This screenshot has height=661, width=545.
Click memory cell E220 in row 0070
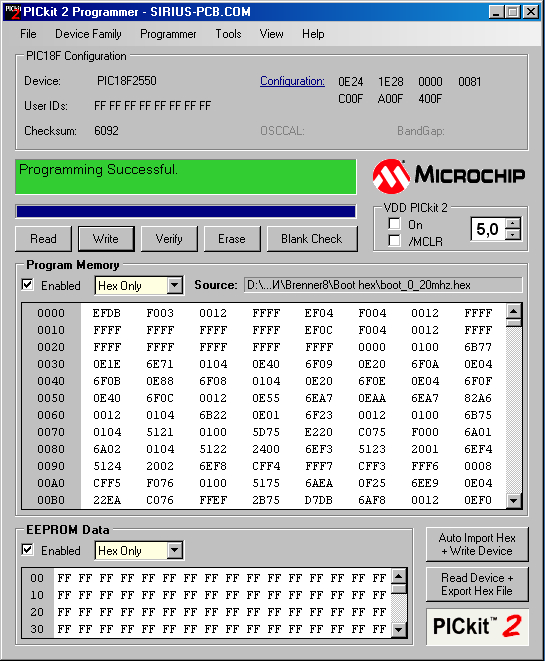pyautogui.click(x=319, y=432)
